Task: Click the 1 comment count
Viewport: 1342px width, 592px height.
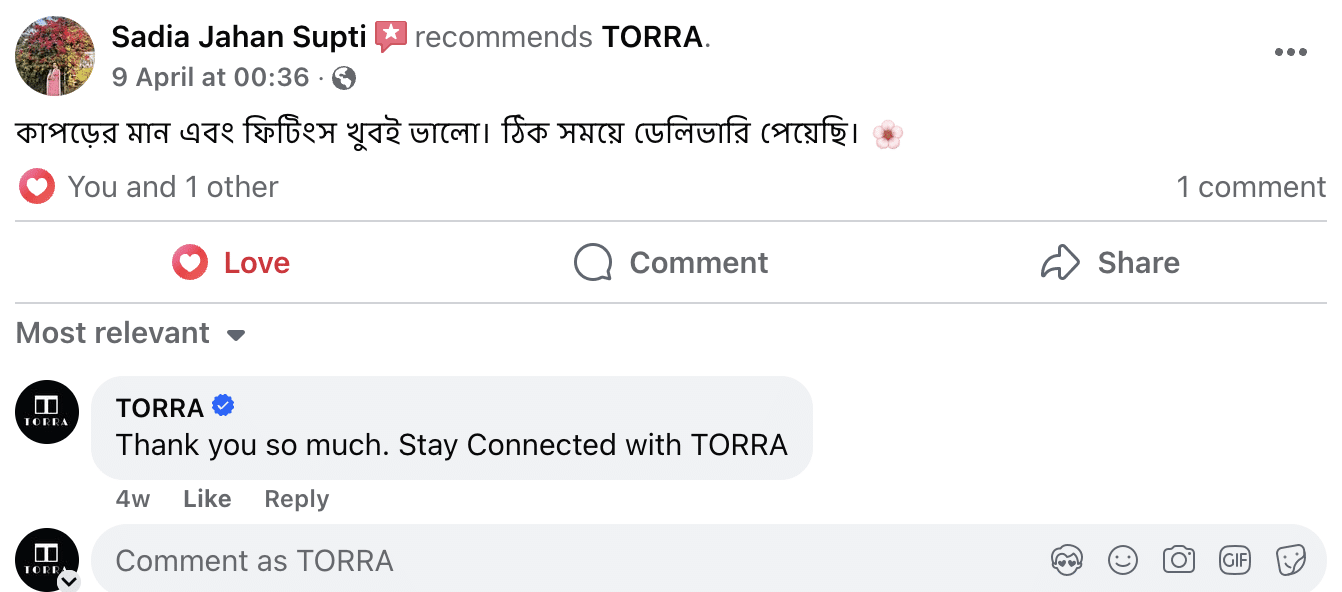Action: click(1251, 187)
